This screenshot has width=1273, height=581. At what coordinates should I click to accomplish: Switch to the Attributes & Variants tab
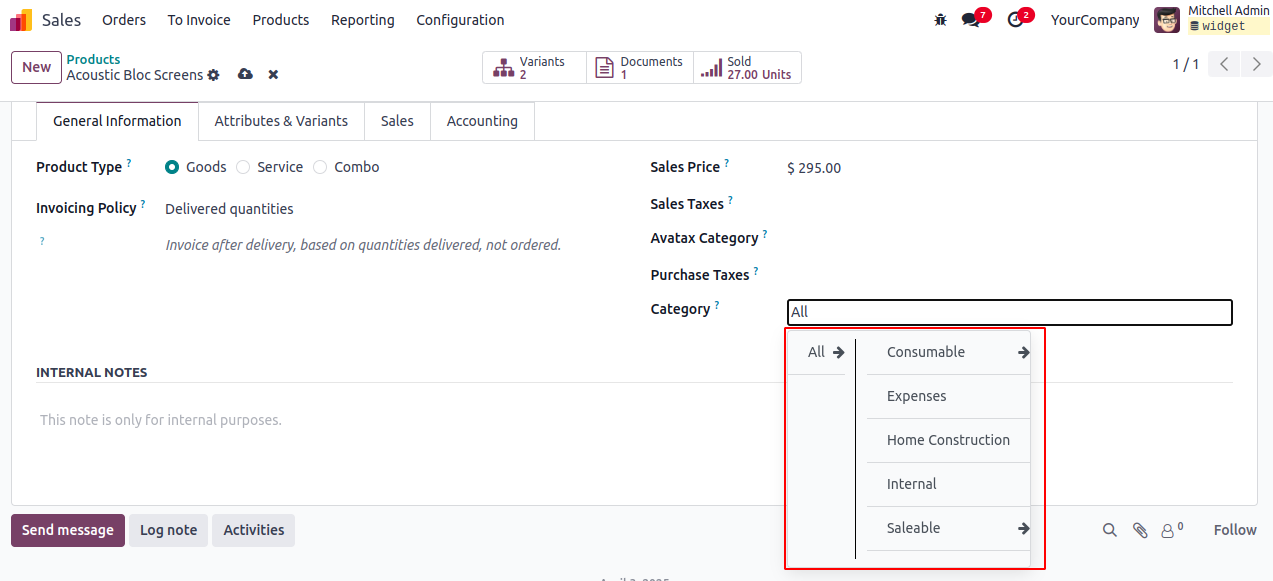[x=281, y=121]
